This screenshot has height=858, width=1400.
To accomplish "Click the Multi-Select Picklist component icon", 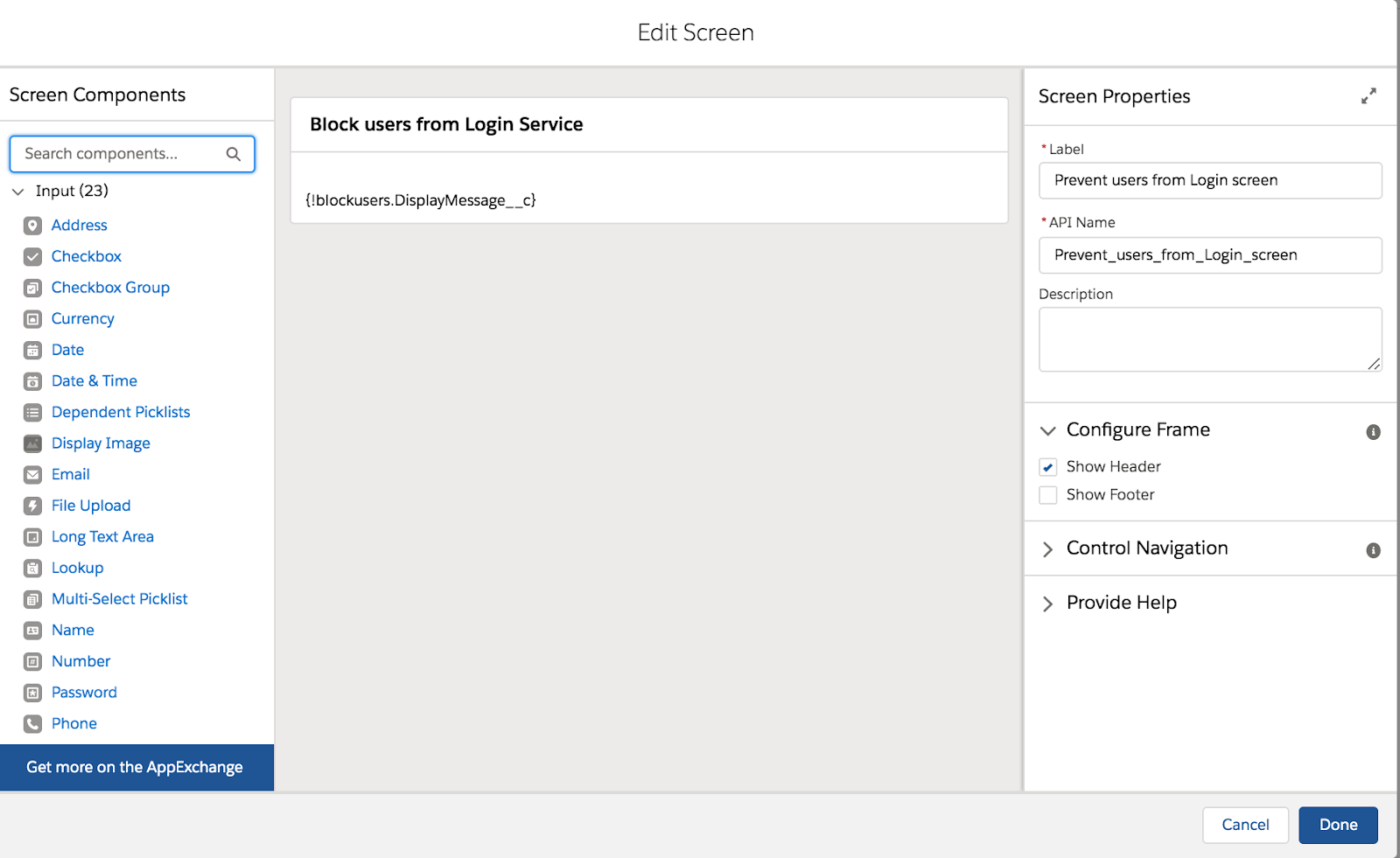I will (32, 599).
